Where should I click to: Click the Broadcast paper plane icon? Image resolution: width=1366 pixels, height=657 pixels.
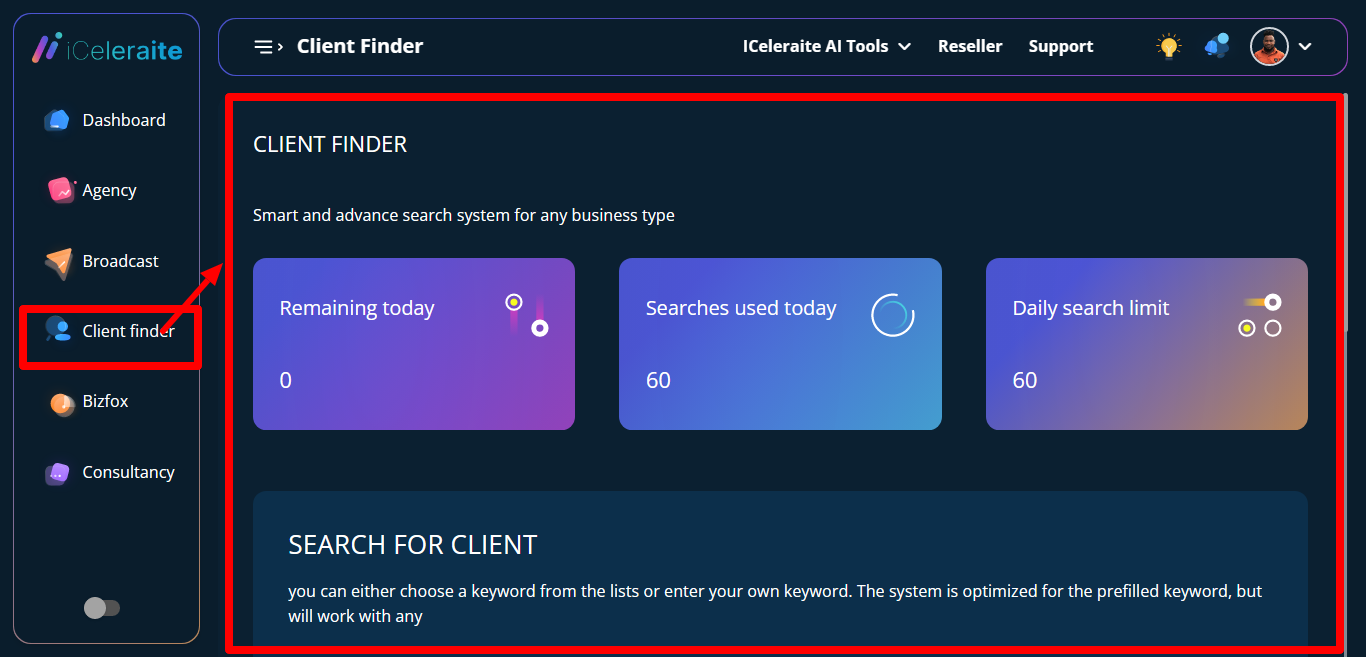click(x=59, y=262)
